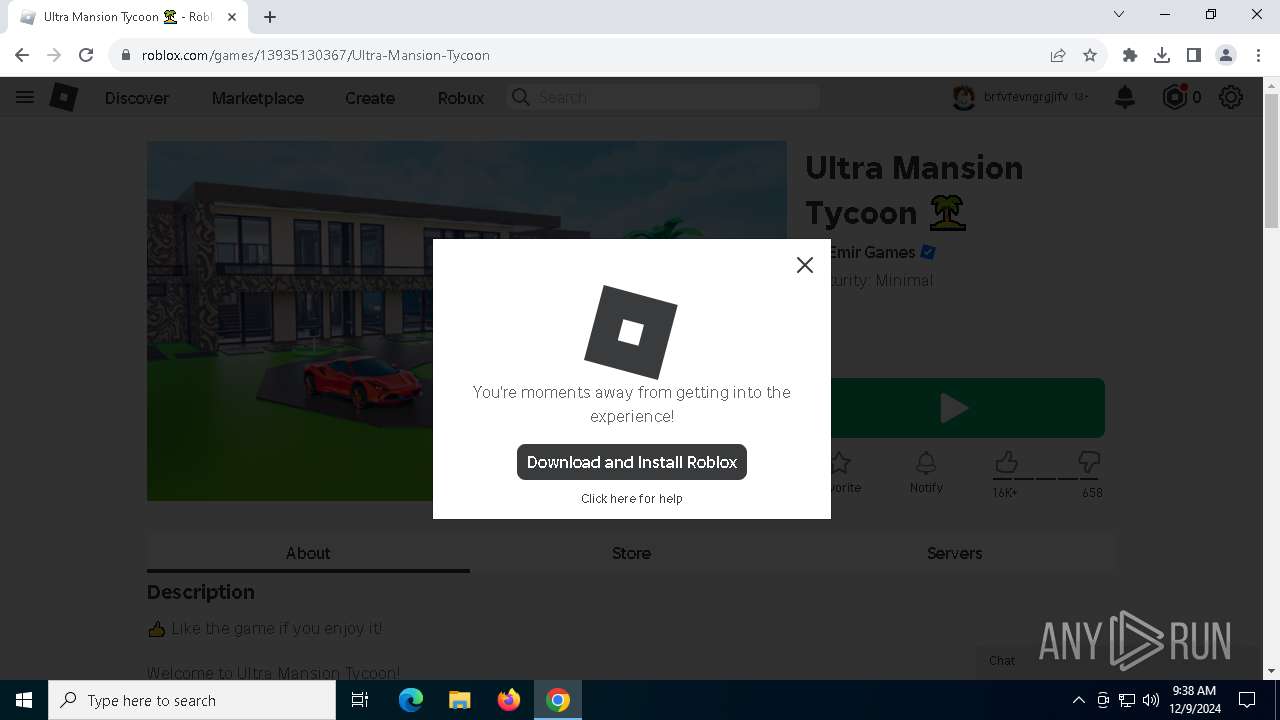
Task: Like the game with thumbs up
Action: coord(1006,463)
